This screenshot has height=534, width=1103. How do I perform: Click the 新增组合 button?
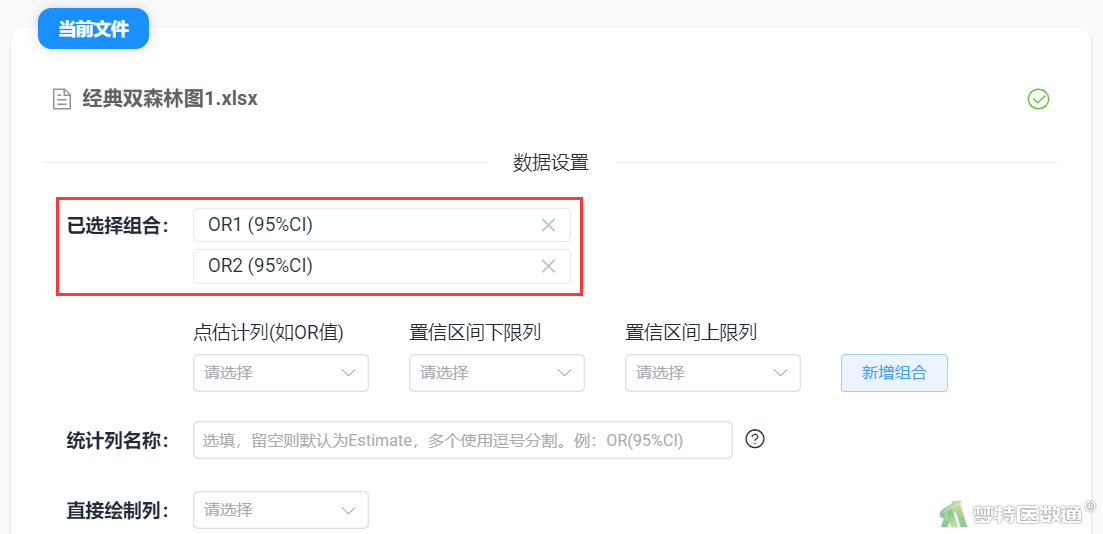[895, 373]
